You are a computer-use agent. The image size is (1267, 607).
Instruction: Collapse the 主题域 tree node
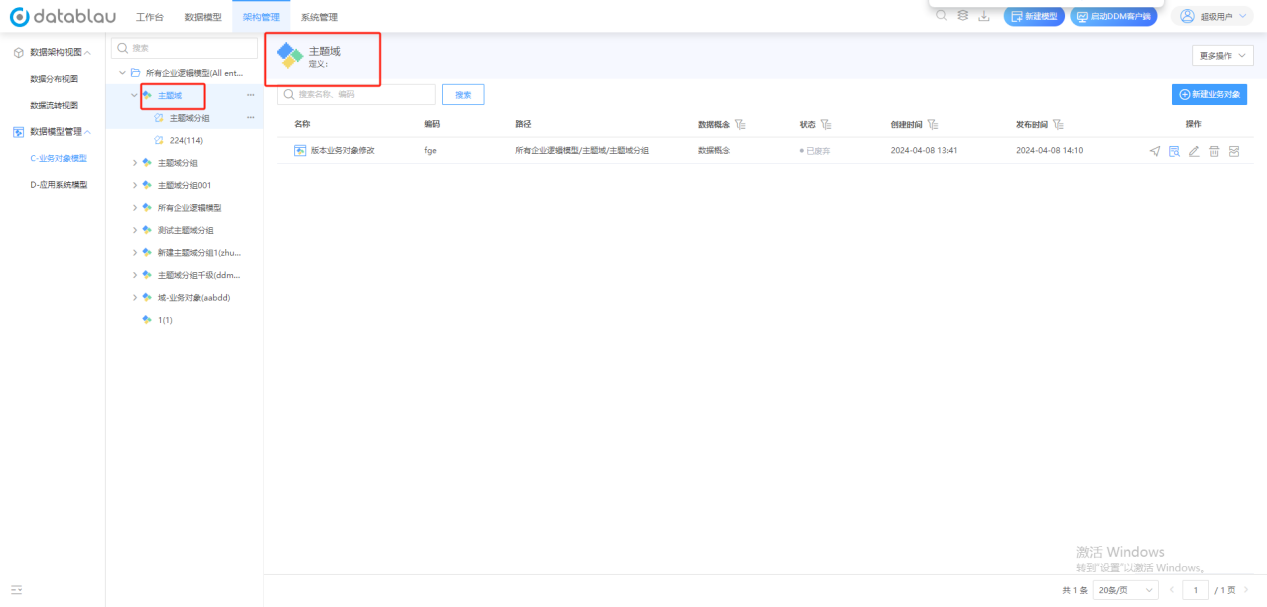pyautogui.click(x=134, y=95)
